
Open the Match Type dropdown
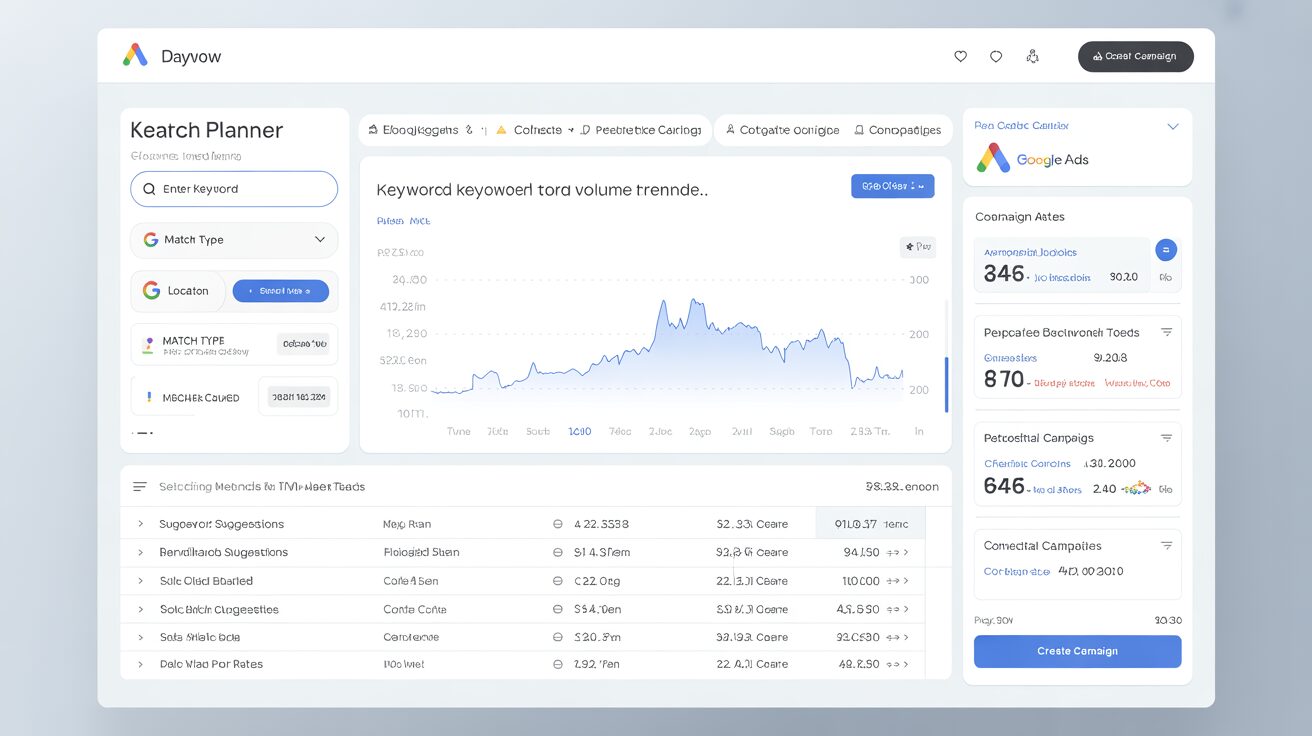click(x=234, y=240)
